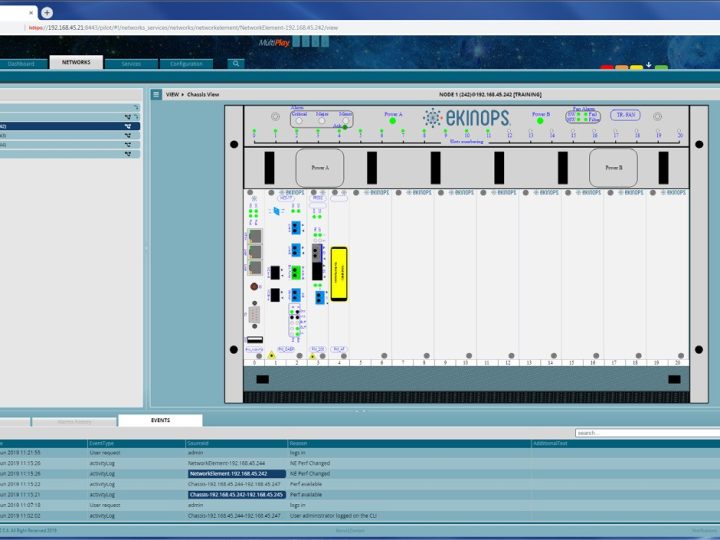The height and width of the screenshot is (540, 720).
Task: Switch to the NETWORKS tab
Action: click(76, 62)
